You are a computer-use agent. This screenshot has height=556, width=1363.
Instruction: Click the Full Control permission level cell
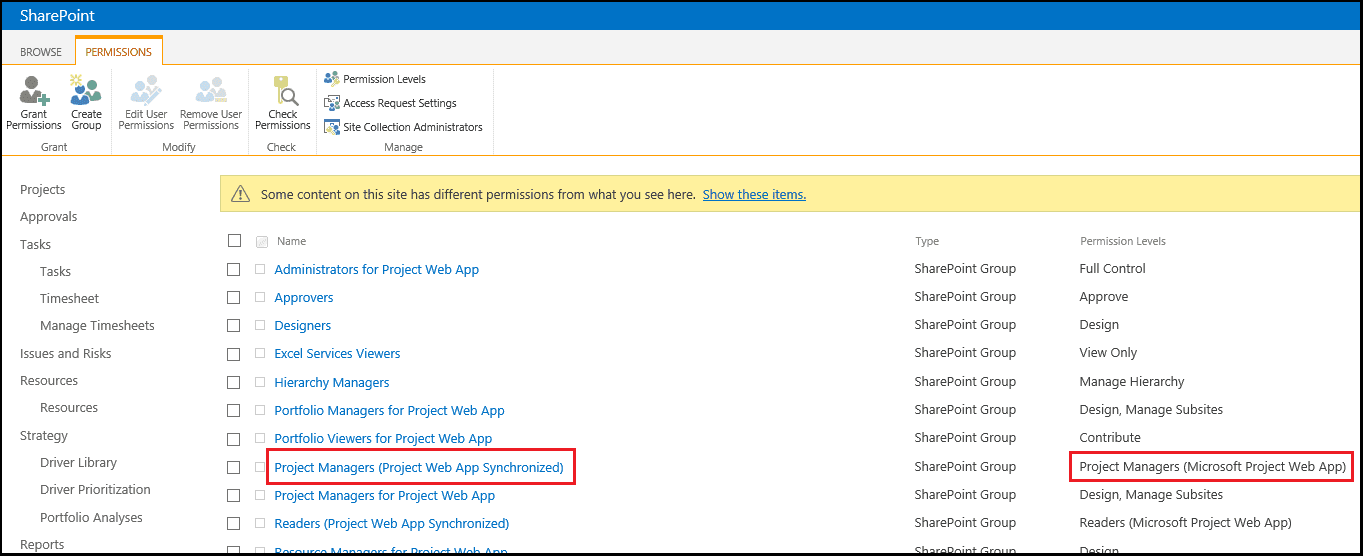pyautogui.click(x=1112, y=268)
